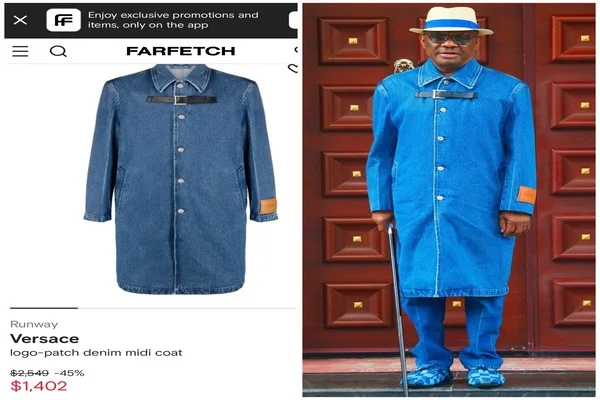
Task: Click the -45% discount label
Action: 69,373
